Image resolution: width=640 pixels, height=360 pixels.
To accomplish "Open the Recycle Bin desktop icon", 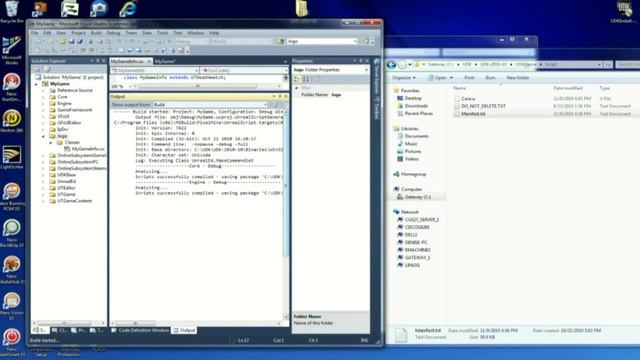I will [x=11, y=11].
